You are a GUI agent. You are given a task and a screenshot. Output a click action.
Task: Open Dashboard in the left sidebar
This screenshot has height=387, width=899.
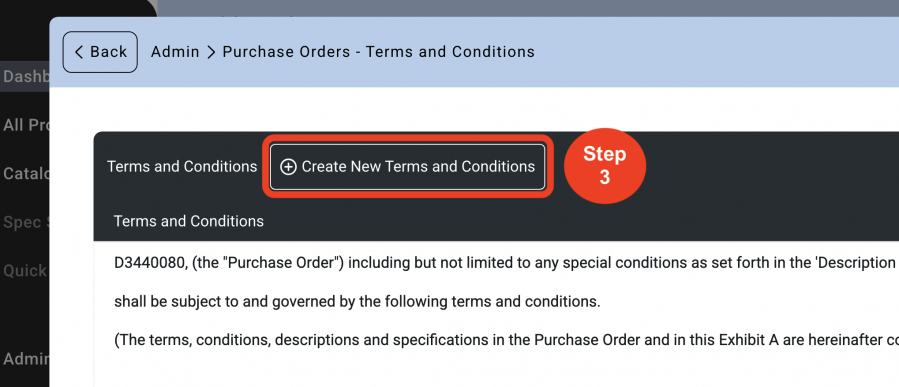pyautogui.click(x=25, y=77)
